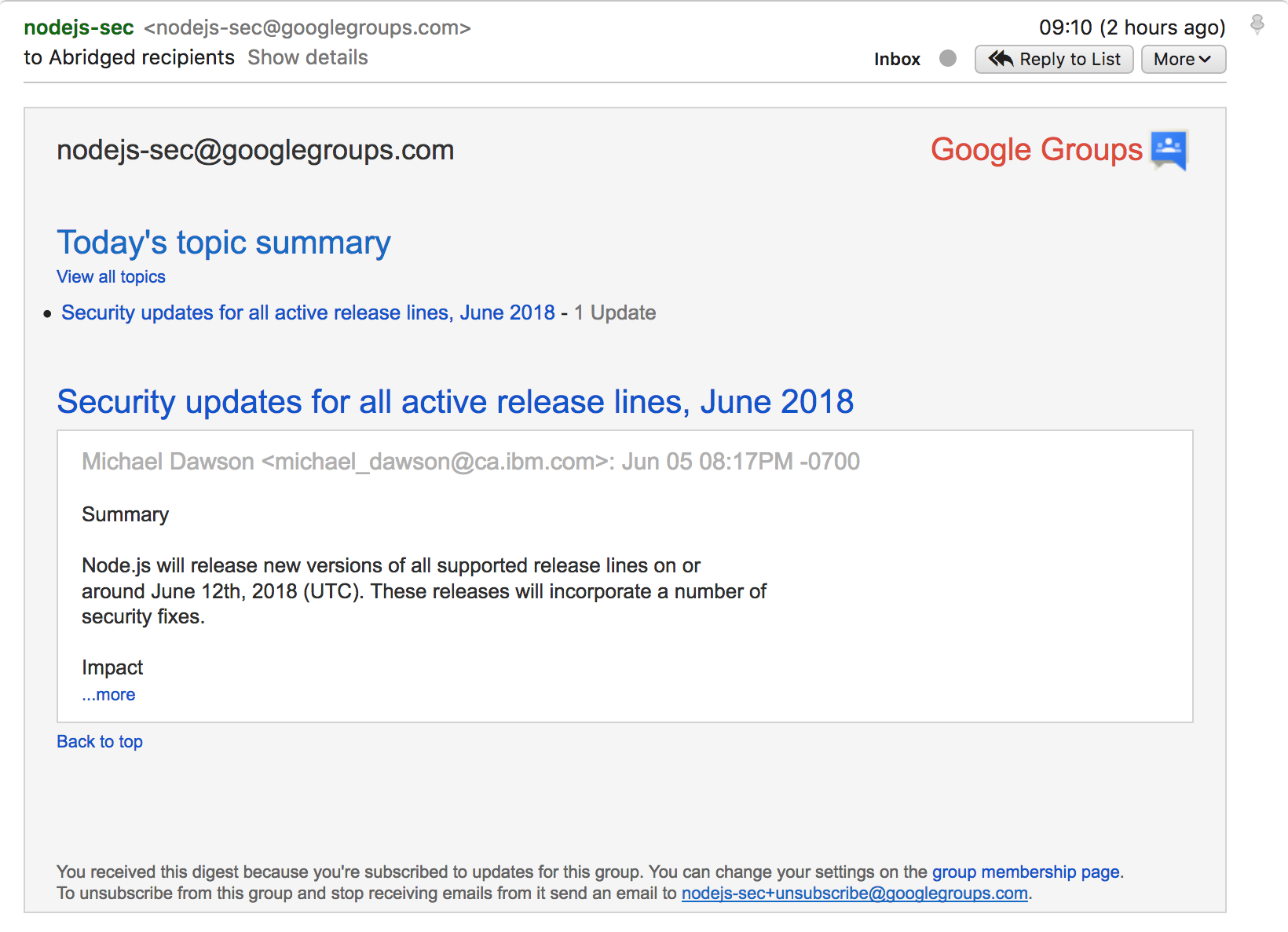Click the Reply to List button
Viewport: 1288px width, 932px height.
1053,59
